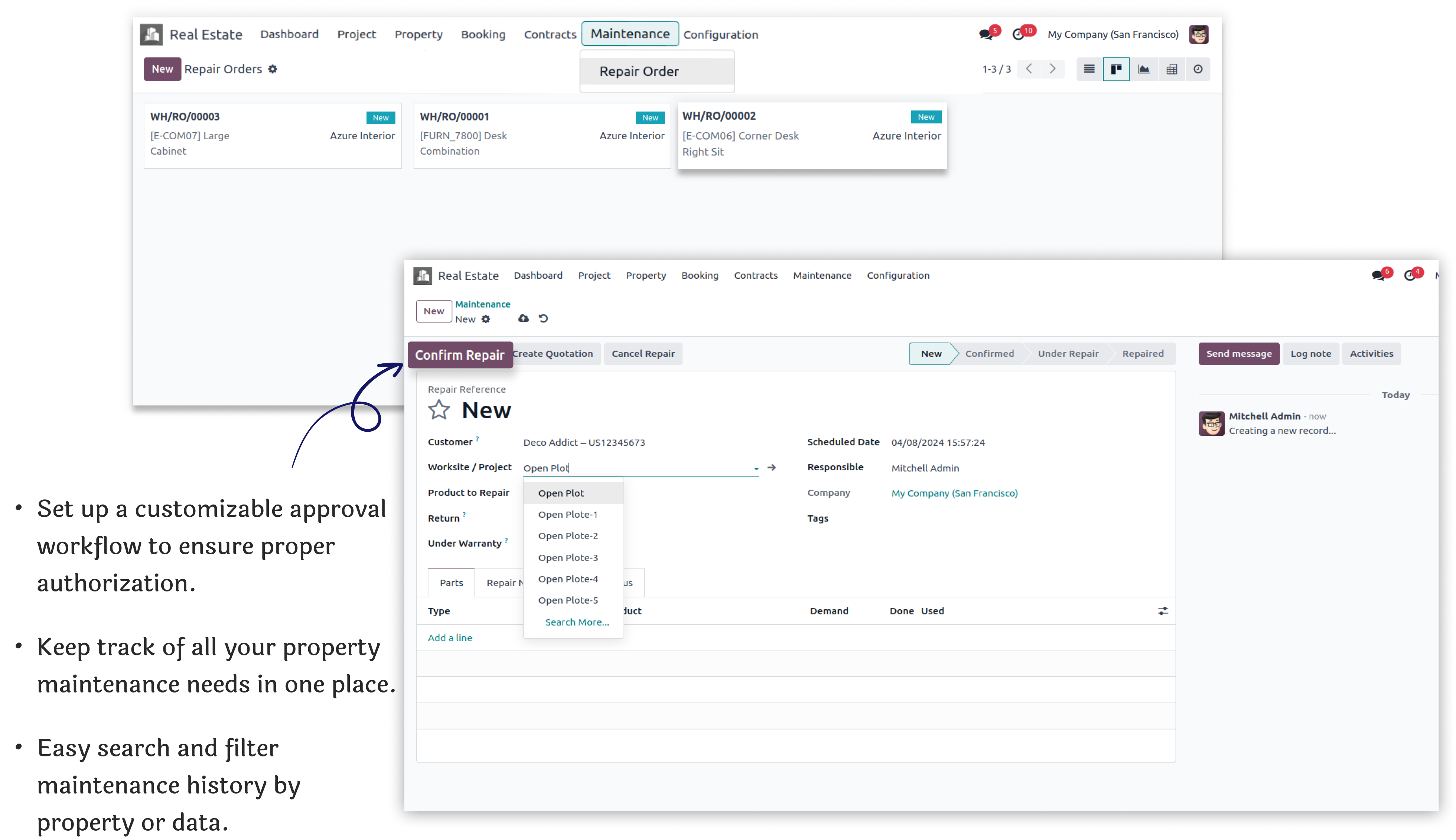Select Open Plote-1 from dropdown list

pyautogui.click(x=573, y=515)
